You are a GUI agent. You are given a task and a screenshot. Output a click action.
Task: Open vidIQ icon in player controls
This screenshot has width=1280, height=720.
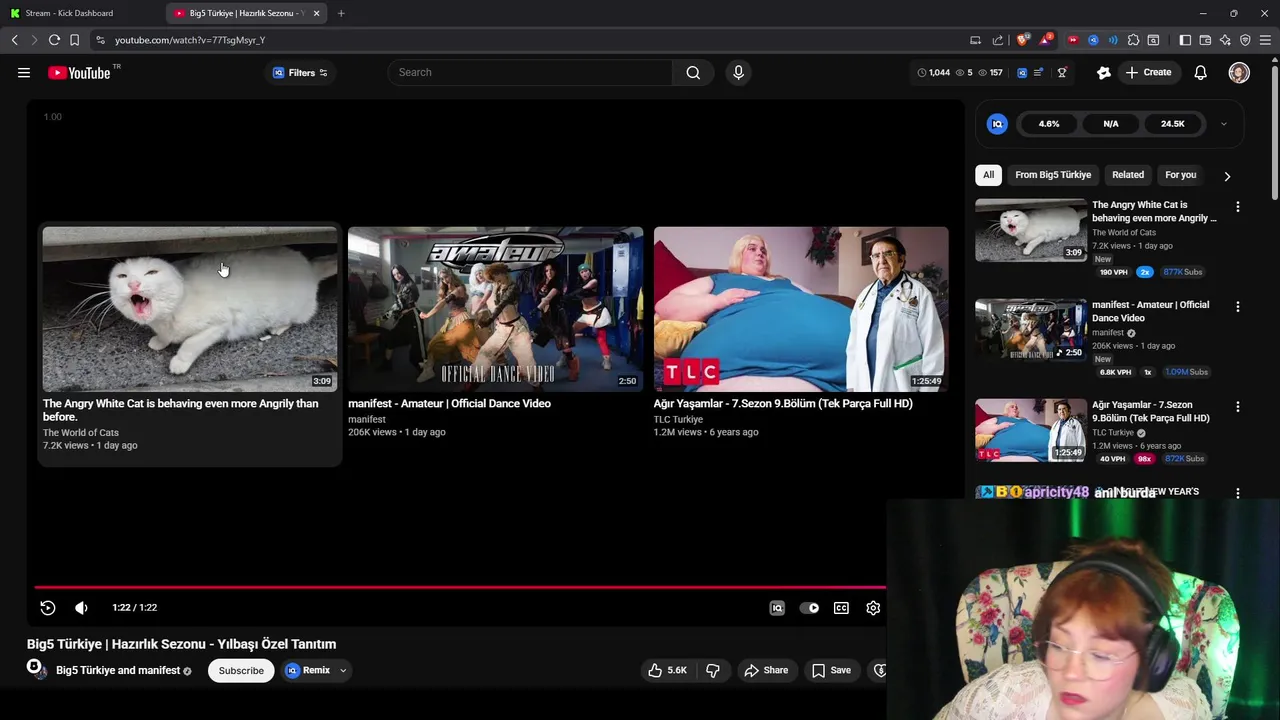coord(777,607)
